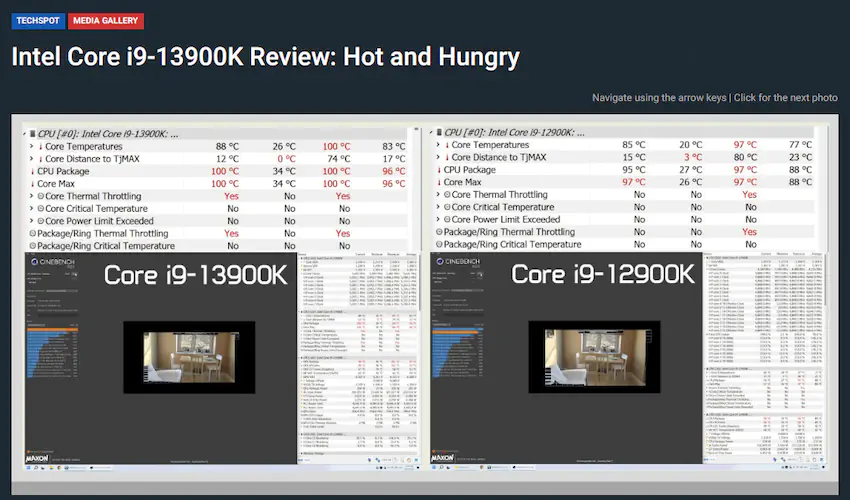Click the Core Power Limit Exceeded circle icon, 13900K panel

tap(41, 221)
